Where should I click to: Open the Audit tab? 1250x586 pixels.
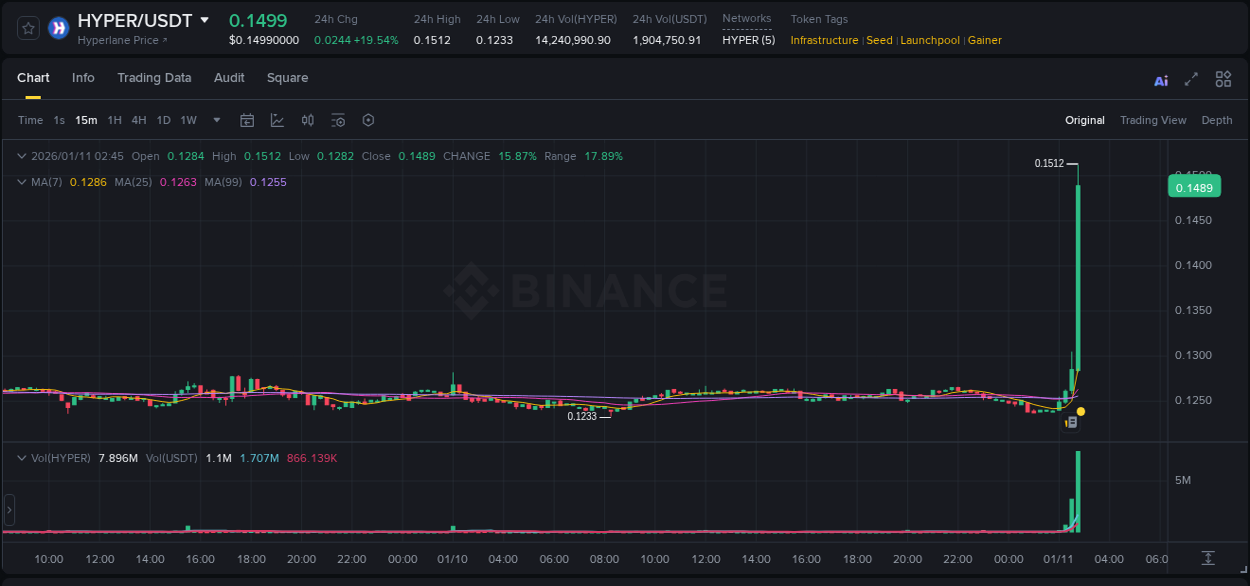pyautogui.click(x=229, y=78)
